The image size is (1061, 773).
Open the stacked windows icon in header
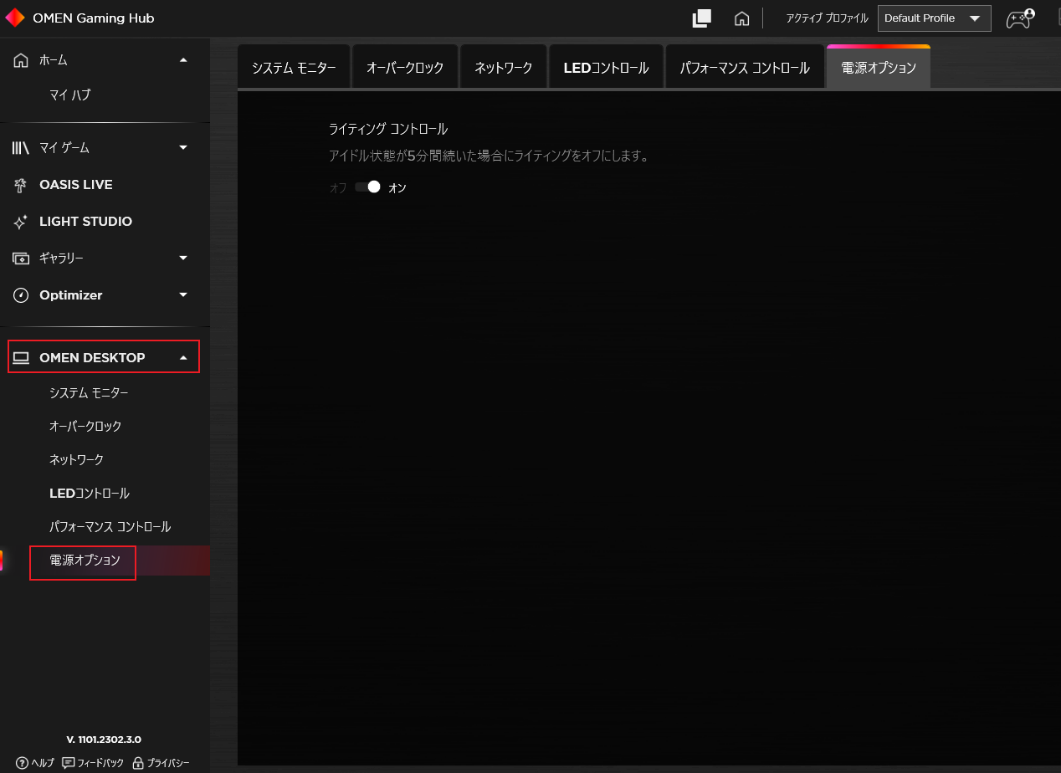point(702,18)
